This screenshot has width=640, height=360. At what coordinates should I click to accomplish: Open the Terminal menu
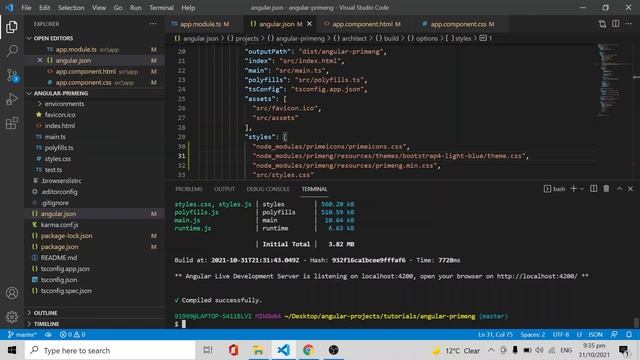tap(161, 8)
